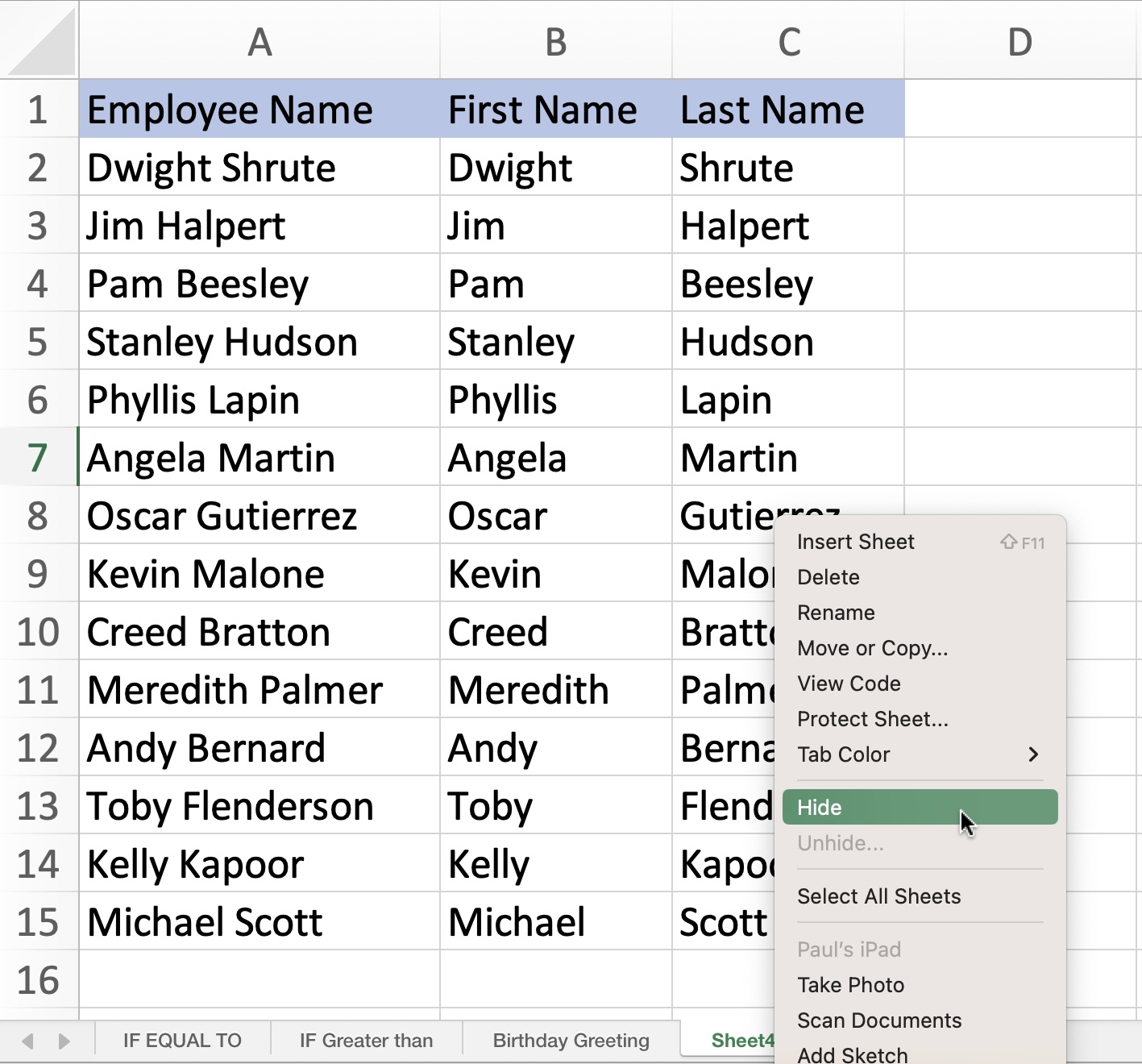Click the select-all corner triangle

[43, 40]
